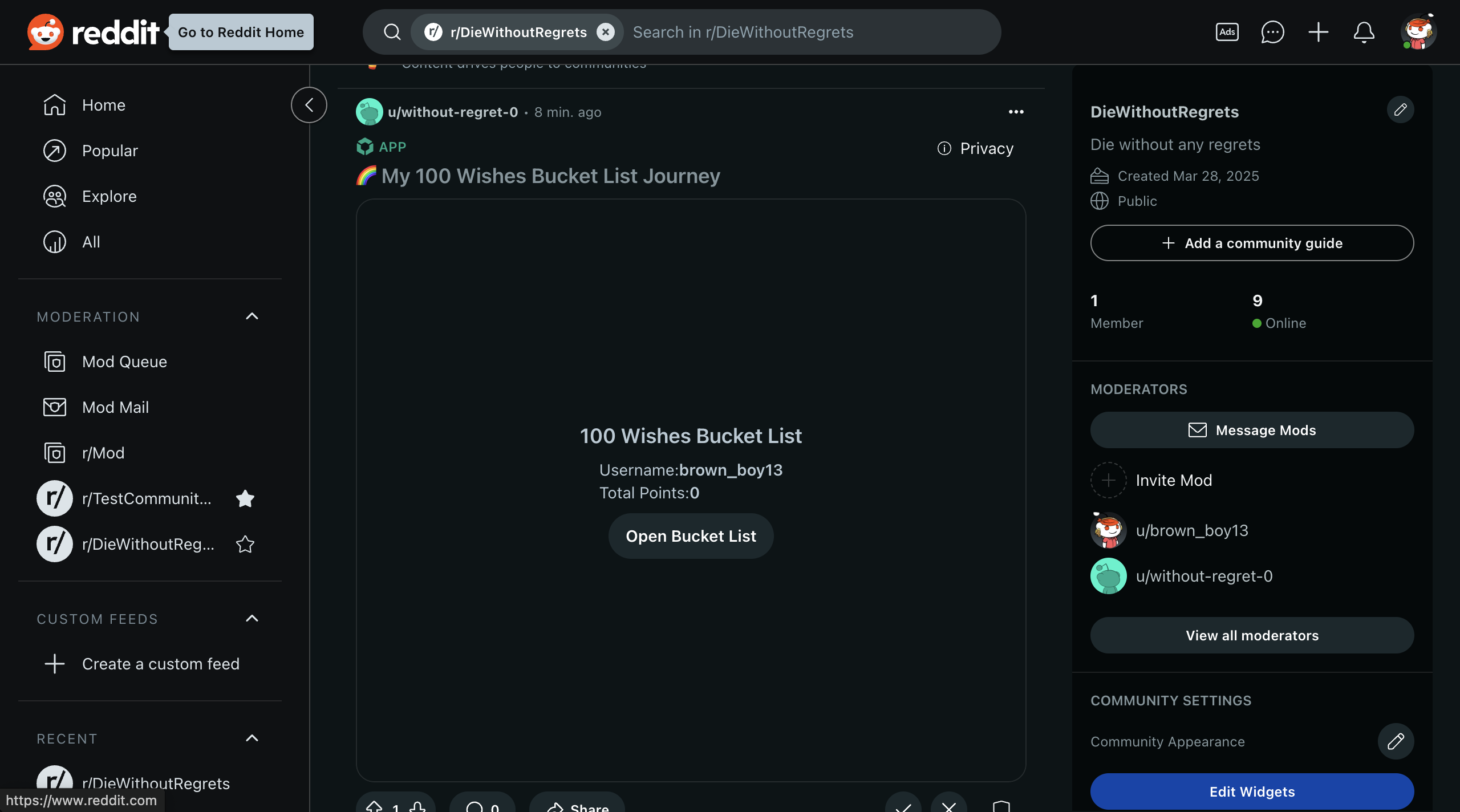Click the Message Mods button

point(1252,430)
